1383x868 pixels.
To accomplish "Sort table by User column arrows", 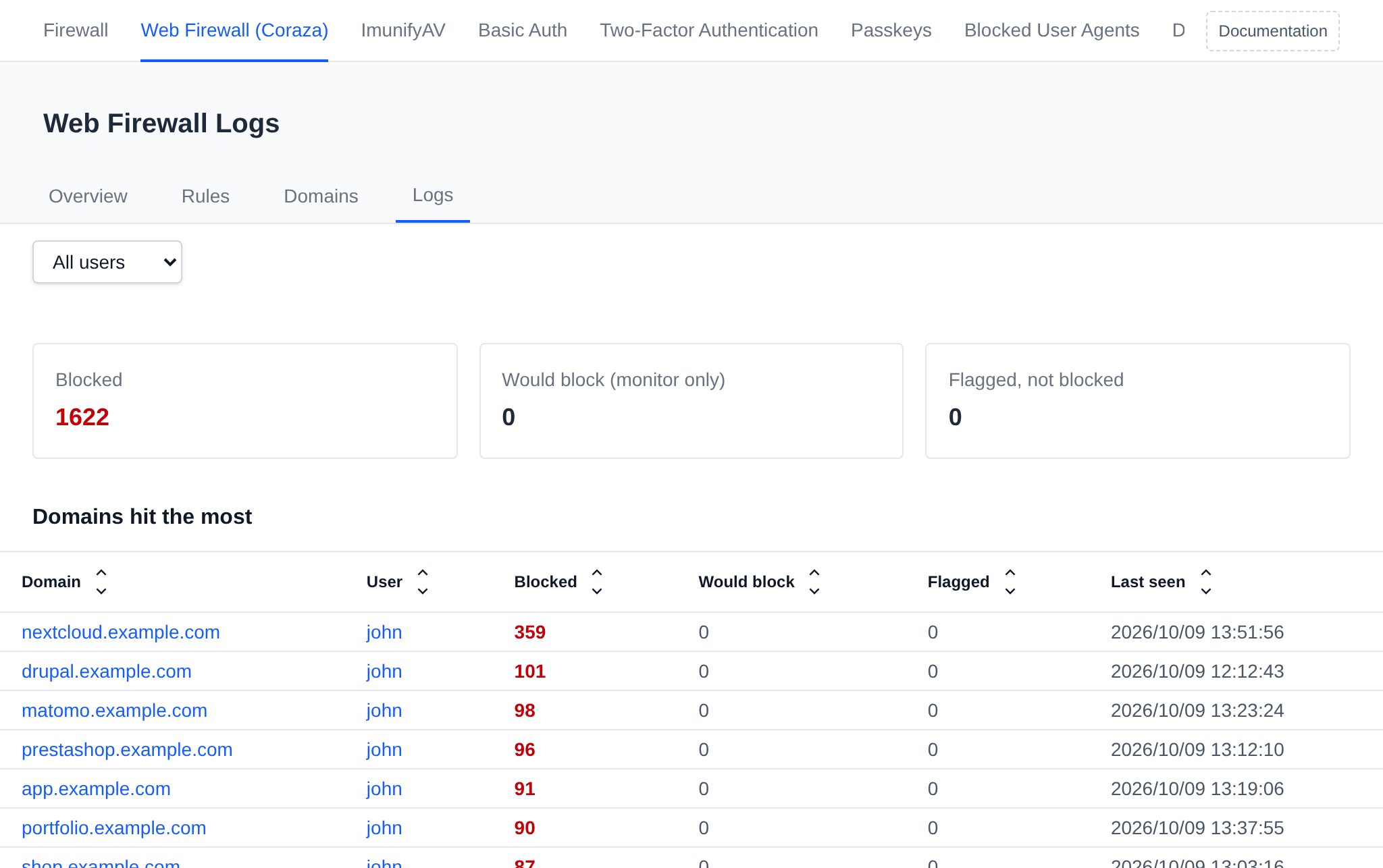I will pyautogui.click(x=423, y=582).
